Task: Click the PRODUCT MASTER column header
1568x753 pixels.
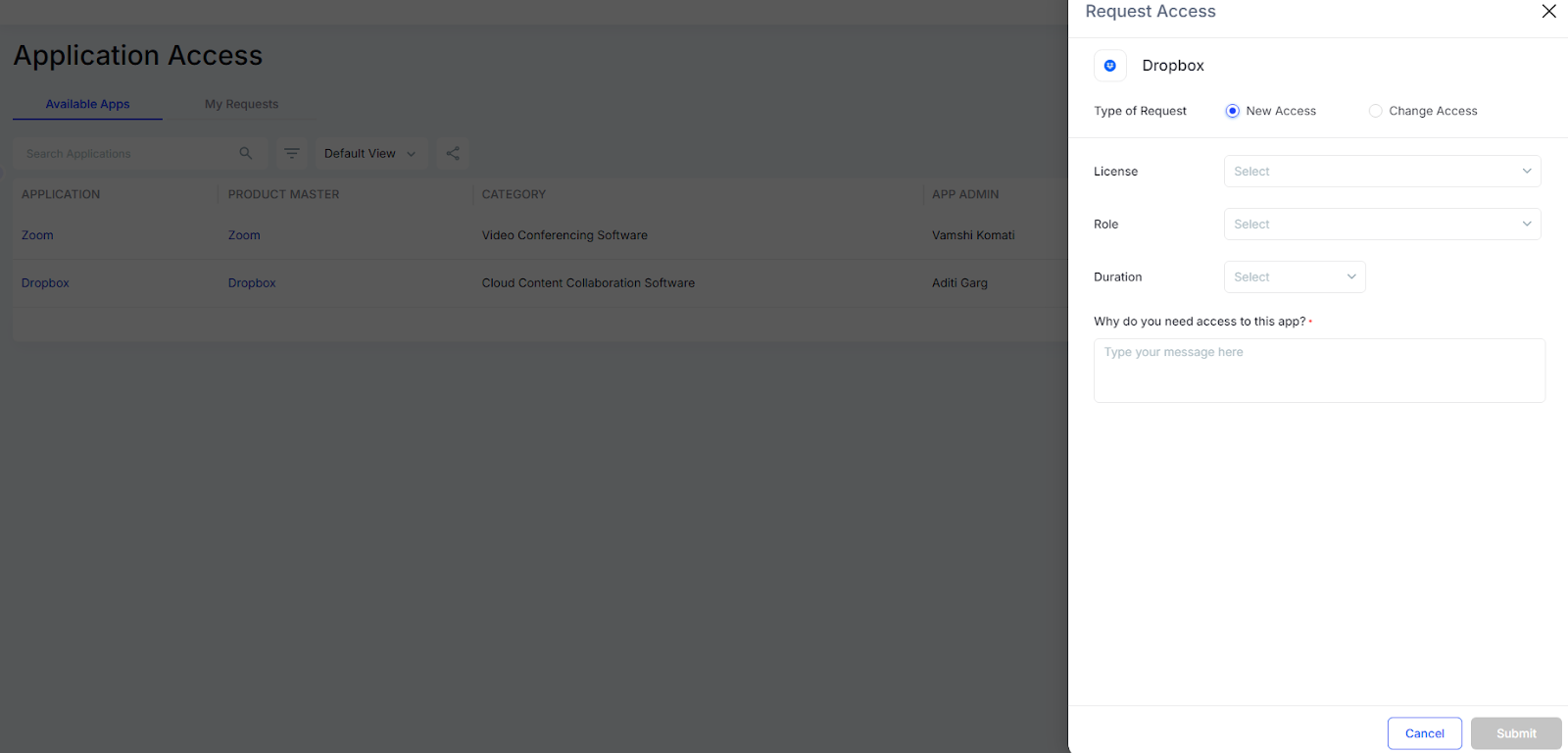Action: [x=283, y=194]
